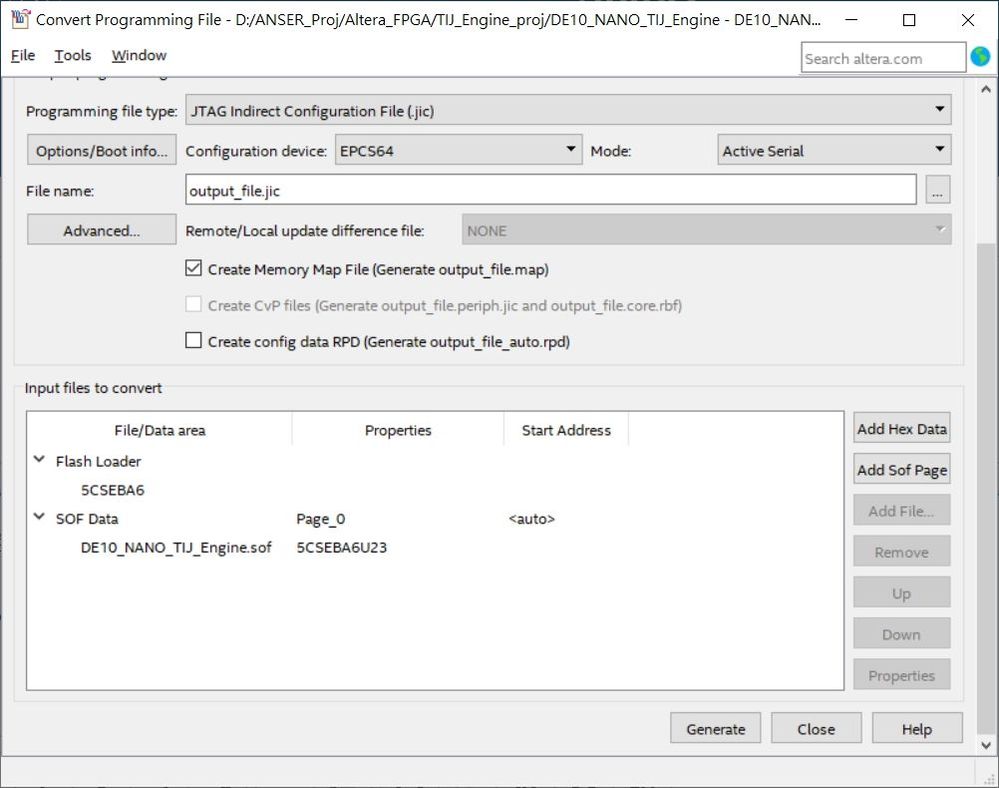
Task: Click the 5CSEBA6U23 properties cell
Action: [x=341, y=547]
